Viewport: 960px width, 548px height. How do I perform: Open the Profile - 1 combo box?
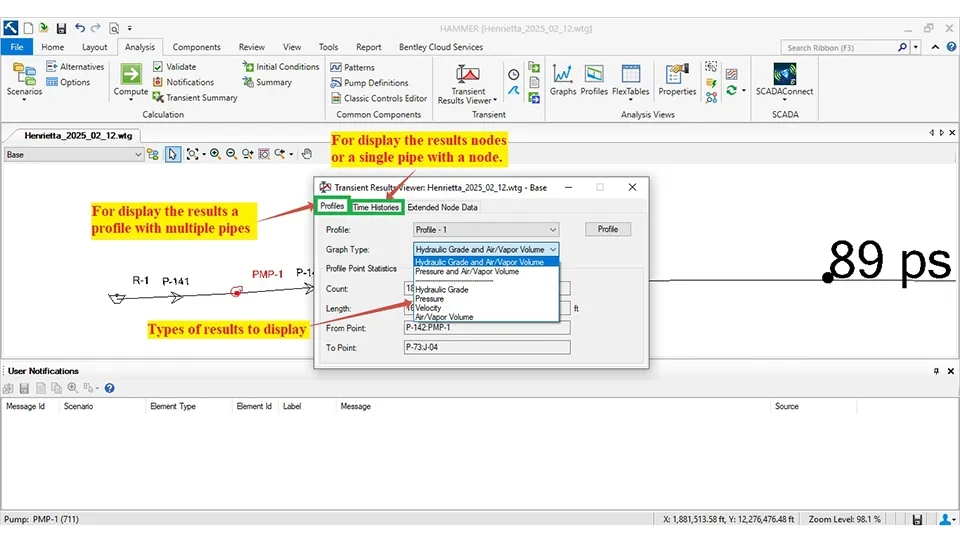[485, 229]
